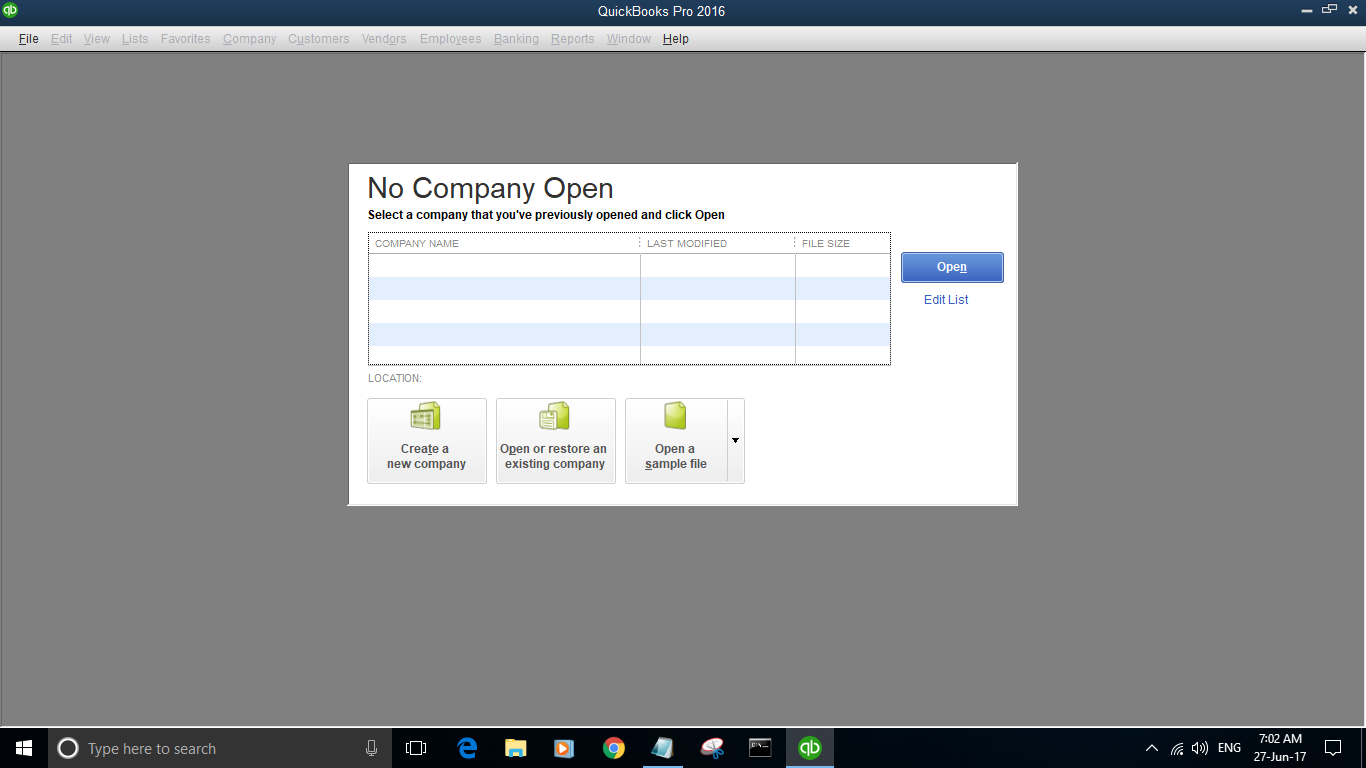1366x768 pixels.
Task: Click Create a new company button
Action: pyautogui.click(x=427, y=441)
